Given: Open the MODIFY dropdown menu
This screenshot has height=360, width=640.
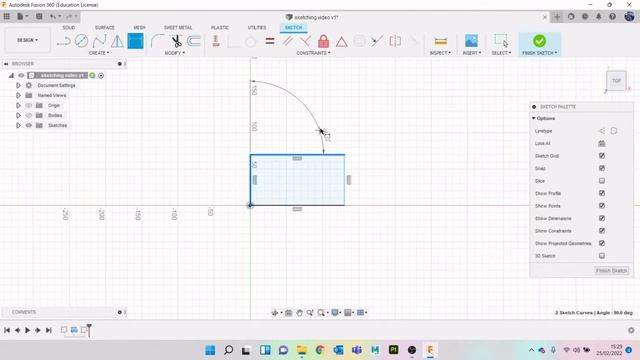Looking at the screenshot, I should point(175,53).
